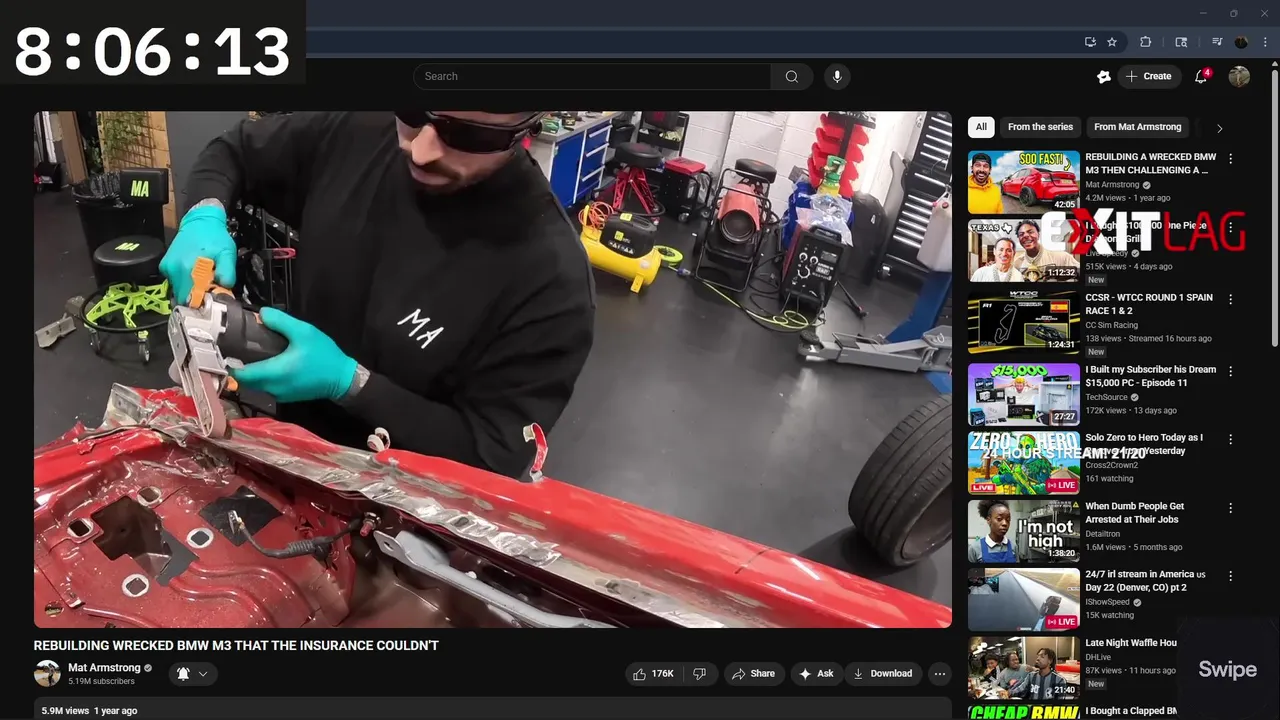Click the Download button
Image resolution: width=1280 pixels, height=720 pixels.
pyautogui.click(x=882, y=674)
